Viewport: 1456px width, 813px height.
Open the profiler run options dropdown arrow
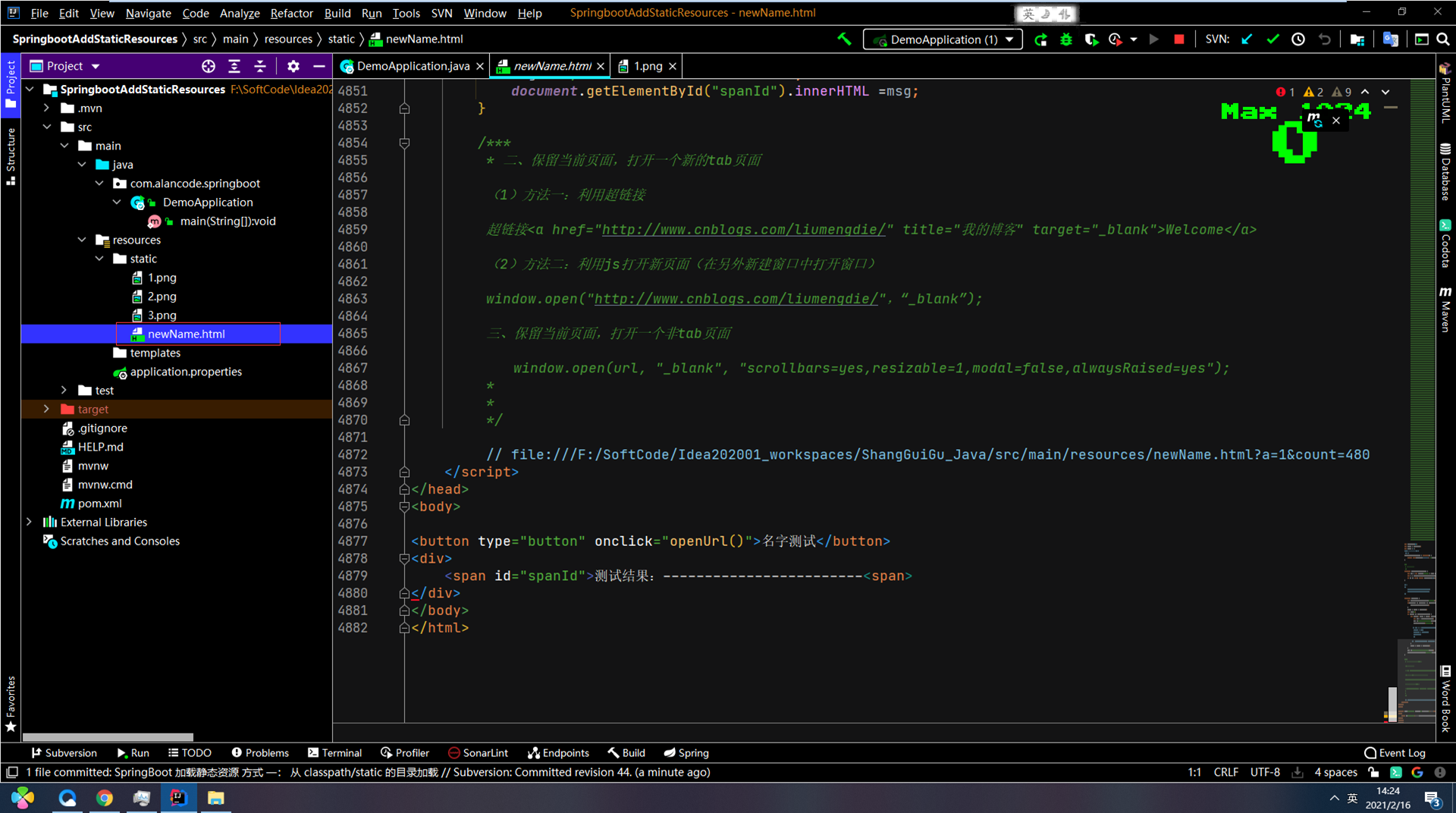[x=1134, y=39]
